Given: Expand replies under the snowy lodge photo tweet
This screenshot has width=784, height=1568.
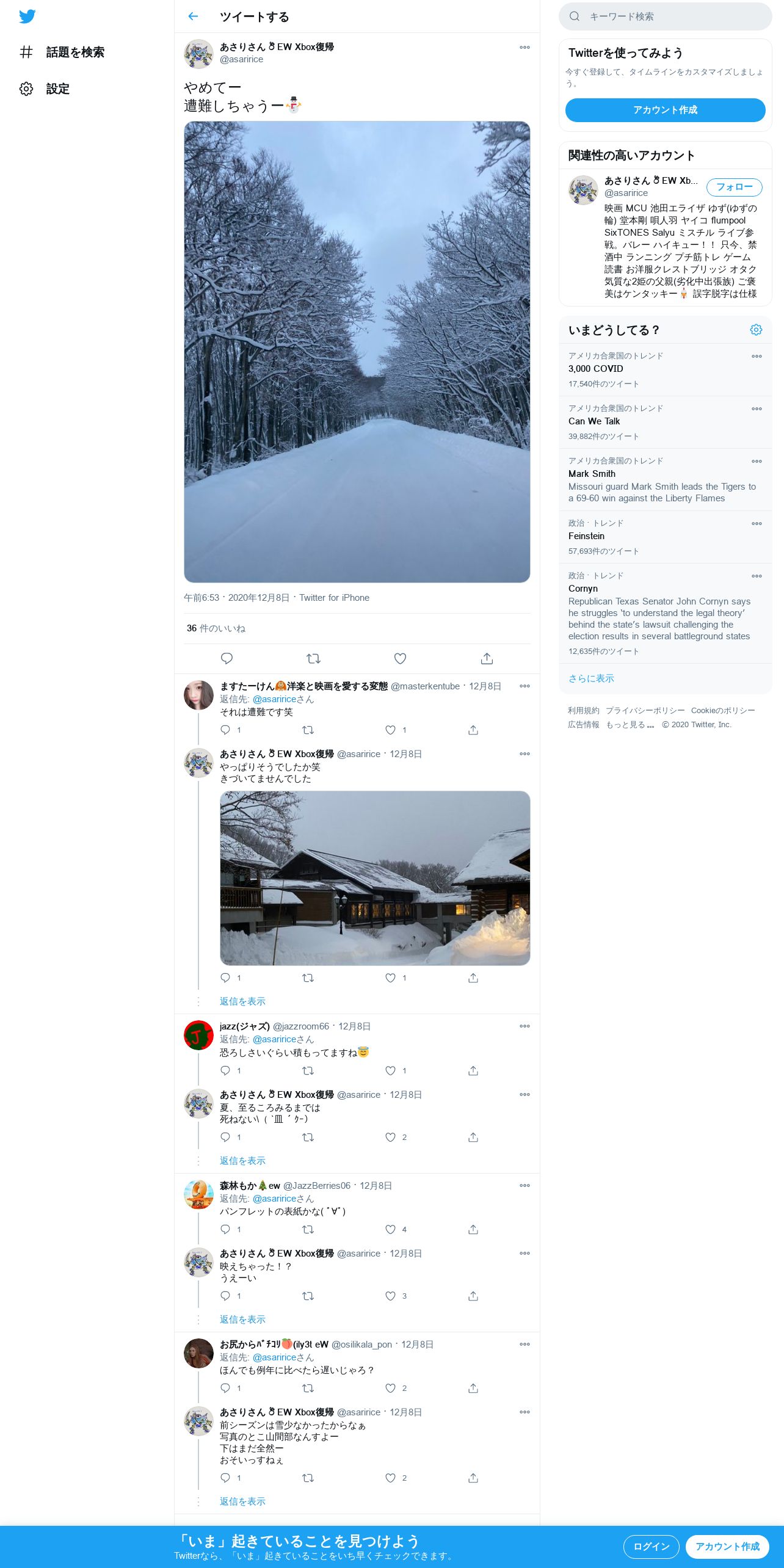Looking at the screenshot, I should click(x=242, y=1001).
